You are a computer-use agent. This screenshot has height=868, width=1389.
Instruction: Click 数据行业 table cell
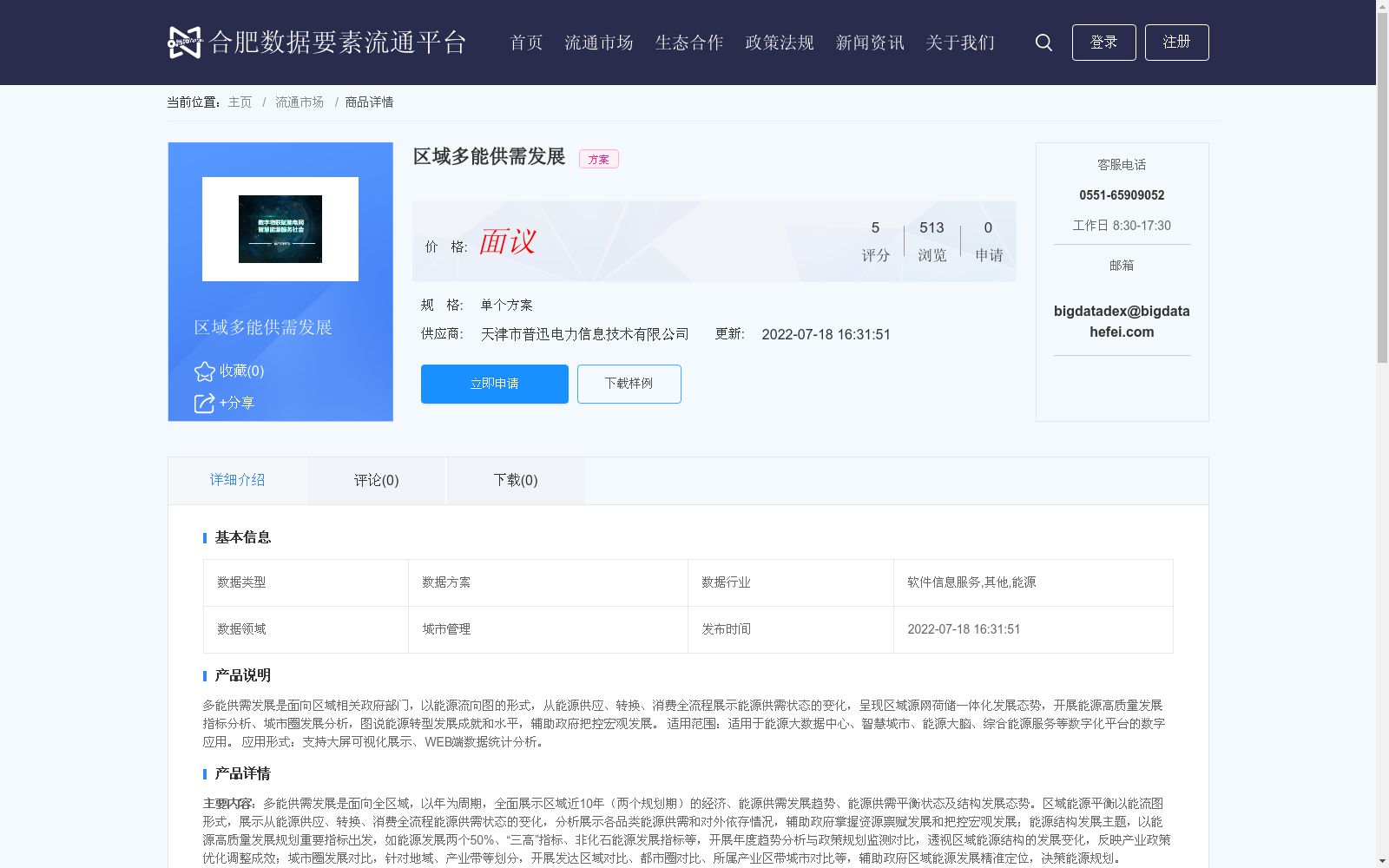[791, 582]
